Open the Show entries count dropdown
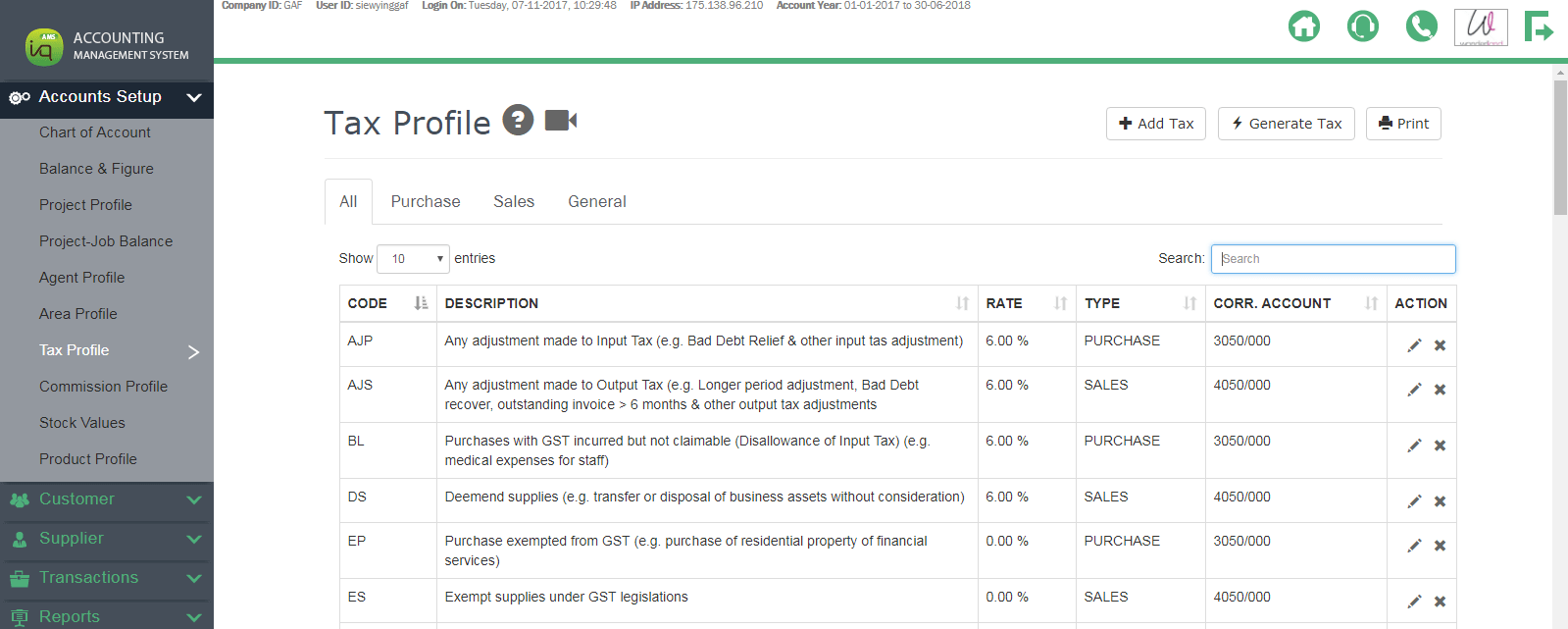The image size is (1568, 629). coord(413,259)
